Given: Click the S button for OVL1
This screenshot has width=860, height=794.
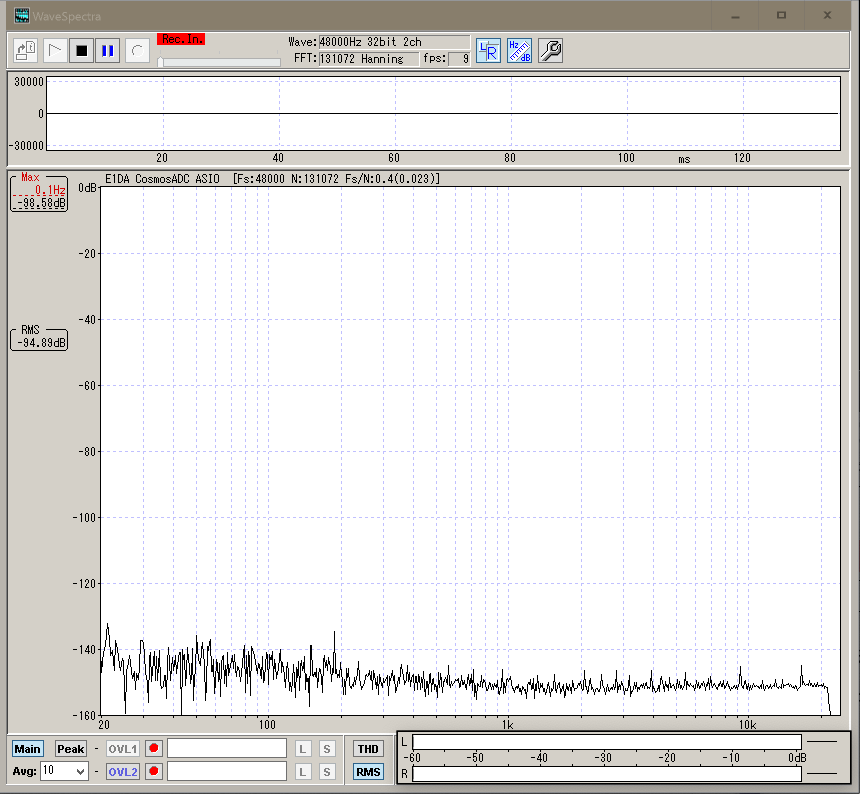Looking at the screenshot, I should 327,749.
